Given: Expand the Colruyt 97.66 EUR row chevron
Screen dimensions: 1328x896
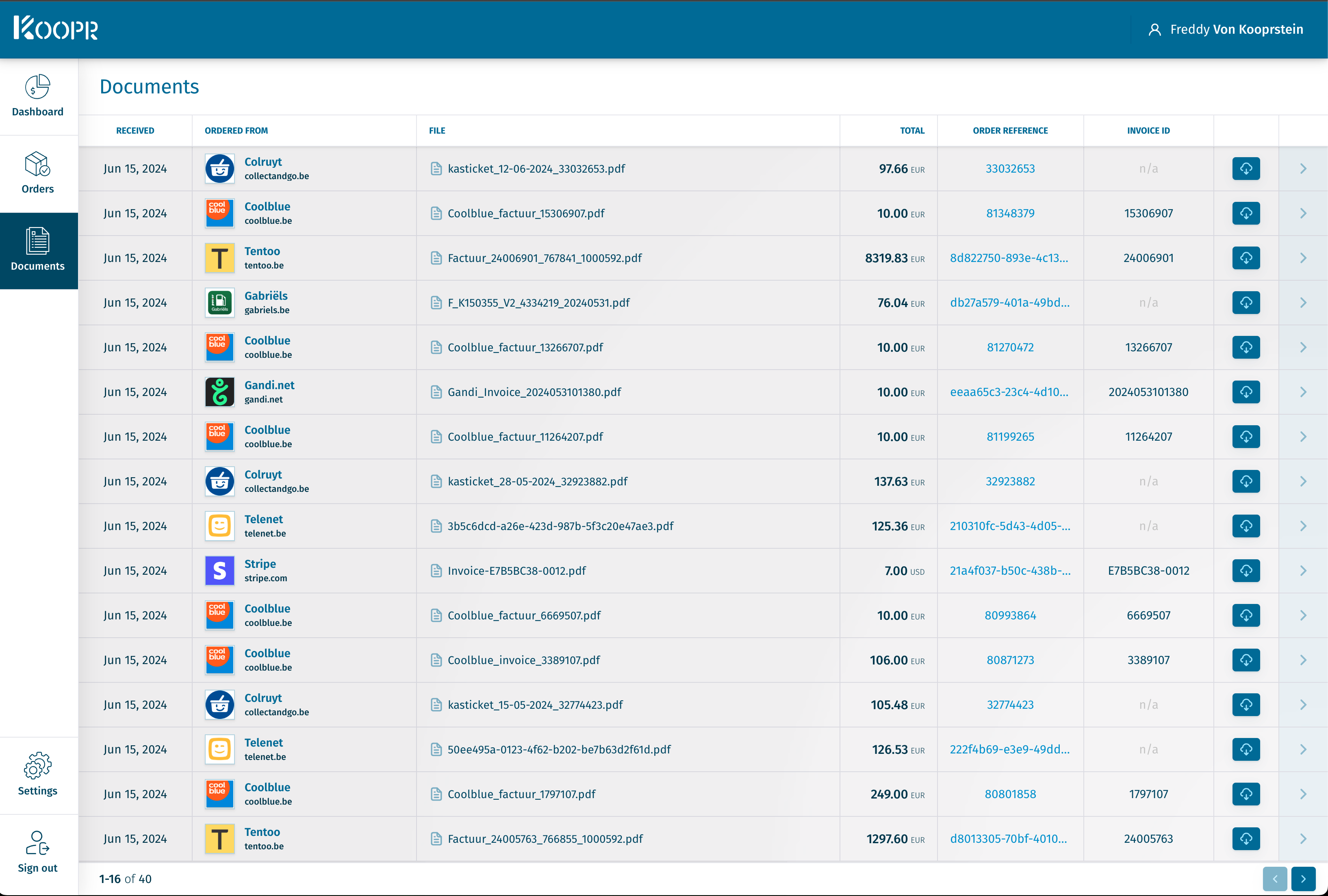Looking at the screenshot, I should click(x=1303, y=169).
